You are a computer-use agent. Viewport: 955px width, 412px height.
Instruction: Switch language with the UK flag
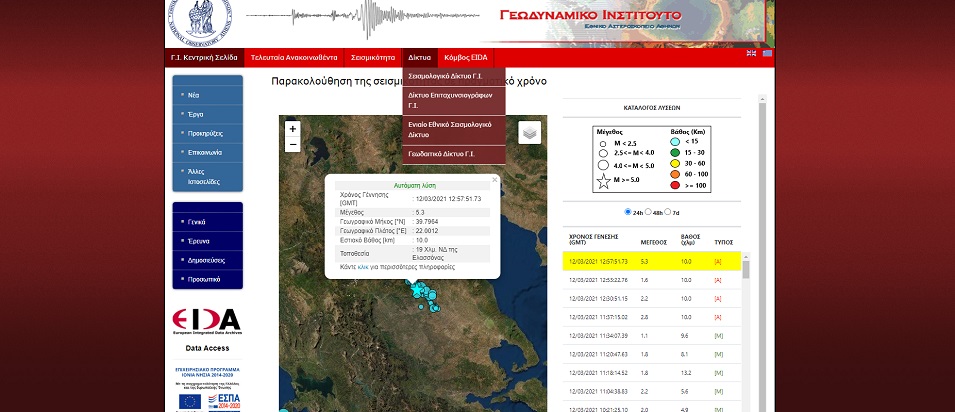coord(752,53)
